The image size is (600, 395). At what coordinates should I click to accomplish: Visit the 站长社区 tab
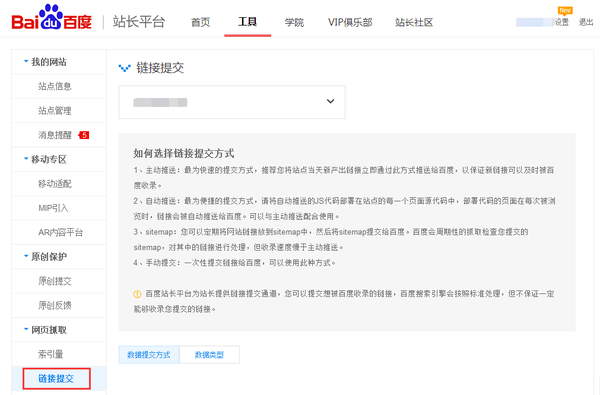414,22
